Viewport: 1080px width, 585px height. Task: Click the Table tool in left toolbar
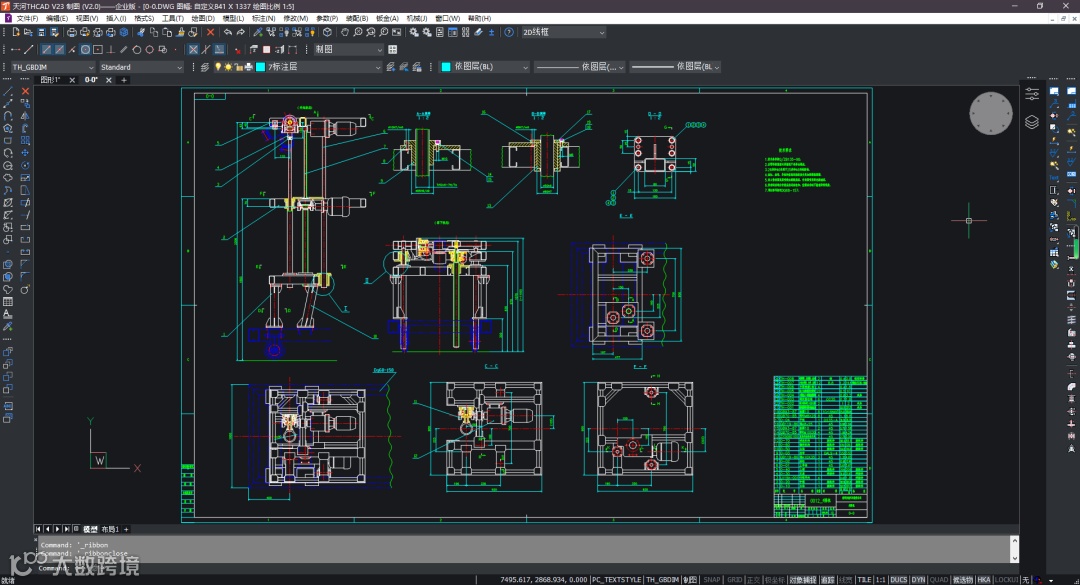tap(8, 301)
